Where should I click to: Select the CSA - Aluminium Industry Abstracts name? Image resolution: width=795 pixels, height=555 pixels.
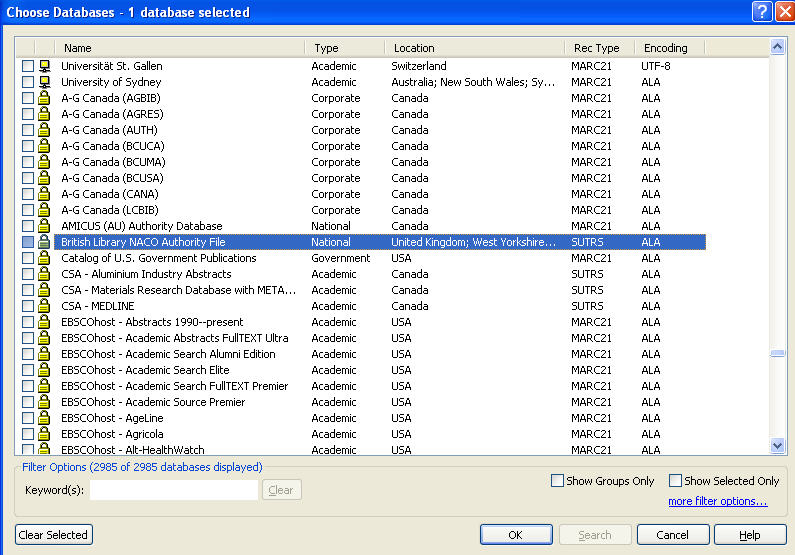146,274
